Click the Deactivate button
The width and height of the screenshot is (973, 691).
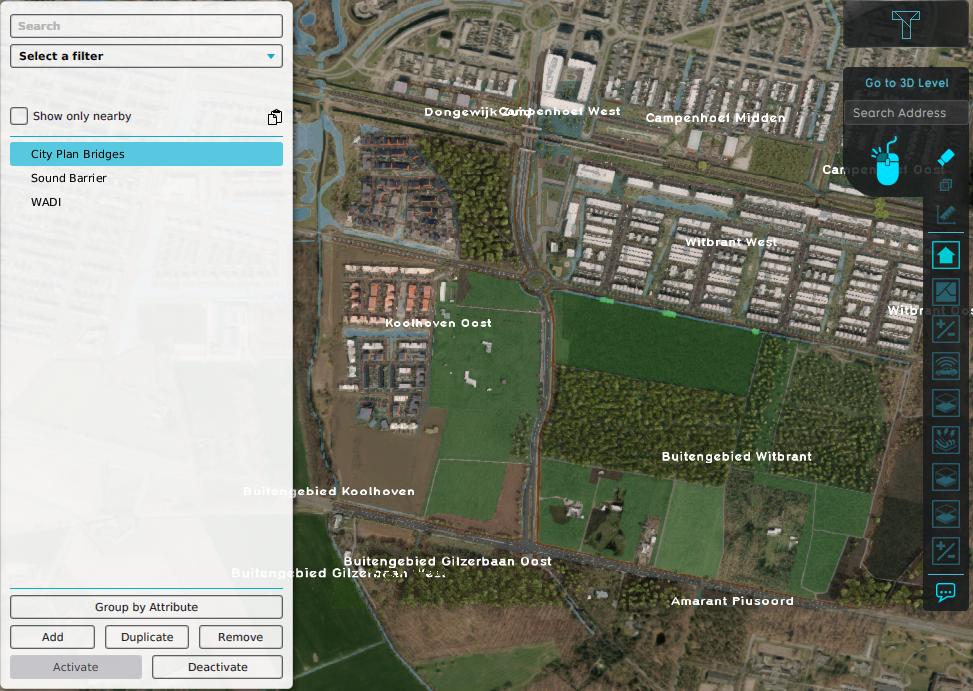[217, 667]
